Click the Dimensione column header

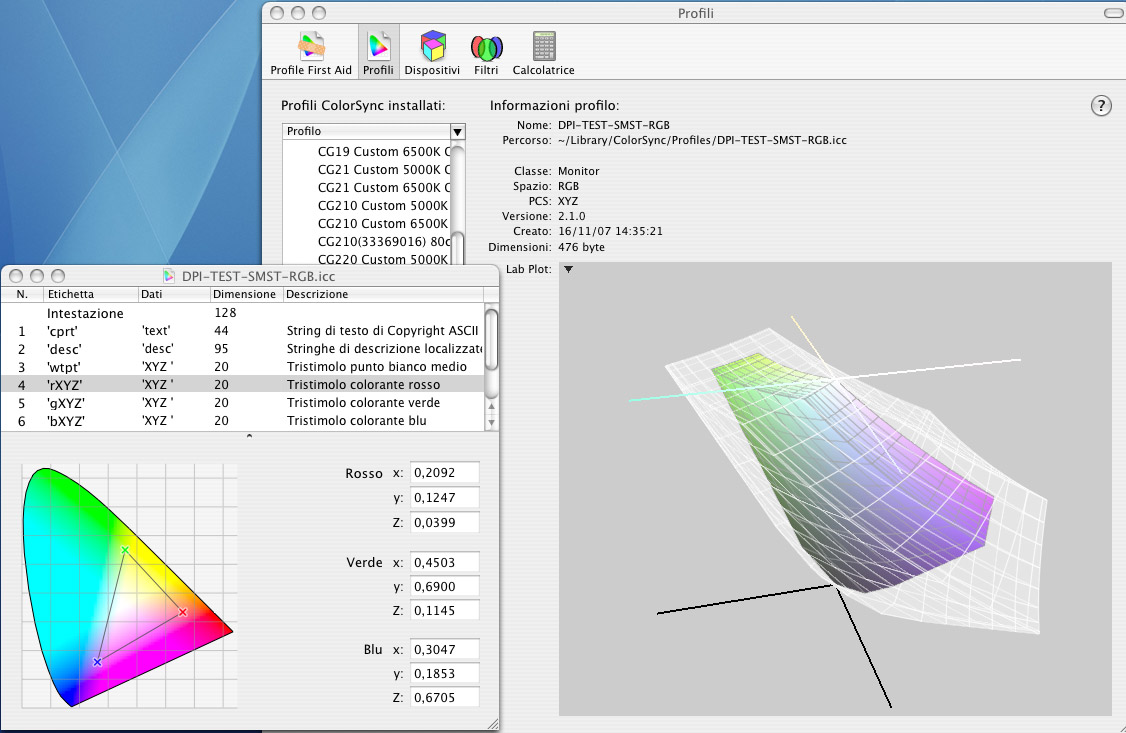[x=247, y=294]
